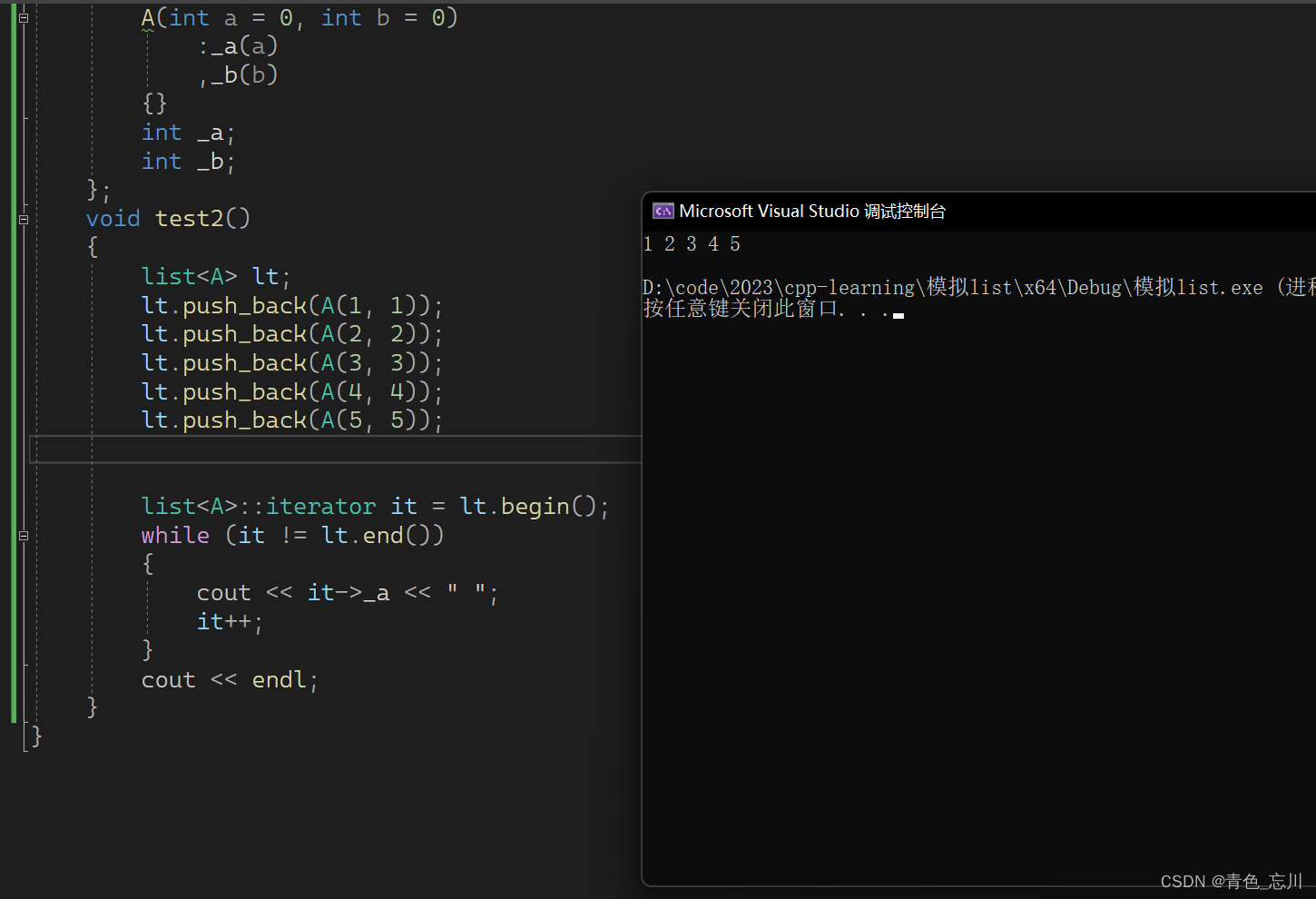Click the int _b; member declaration
The width and height of the screenshot is (1316, 899).
(x=188, y=162)
